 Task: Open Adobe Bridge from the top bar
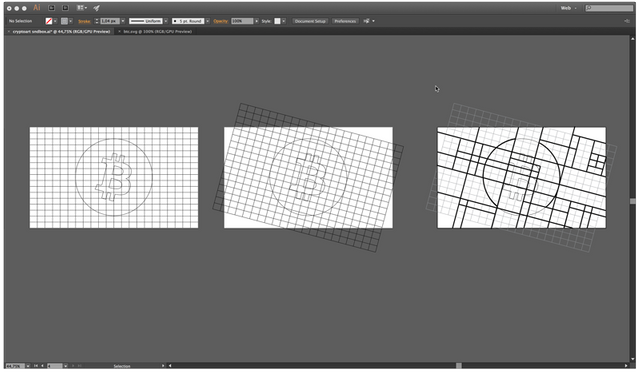point(51,8)
